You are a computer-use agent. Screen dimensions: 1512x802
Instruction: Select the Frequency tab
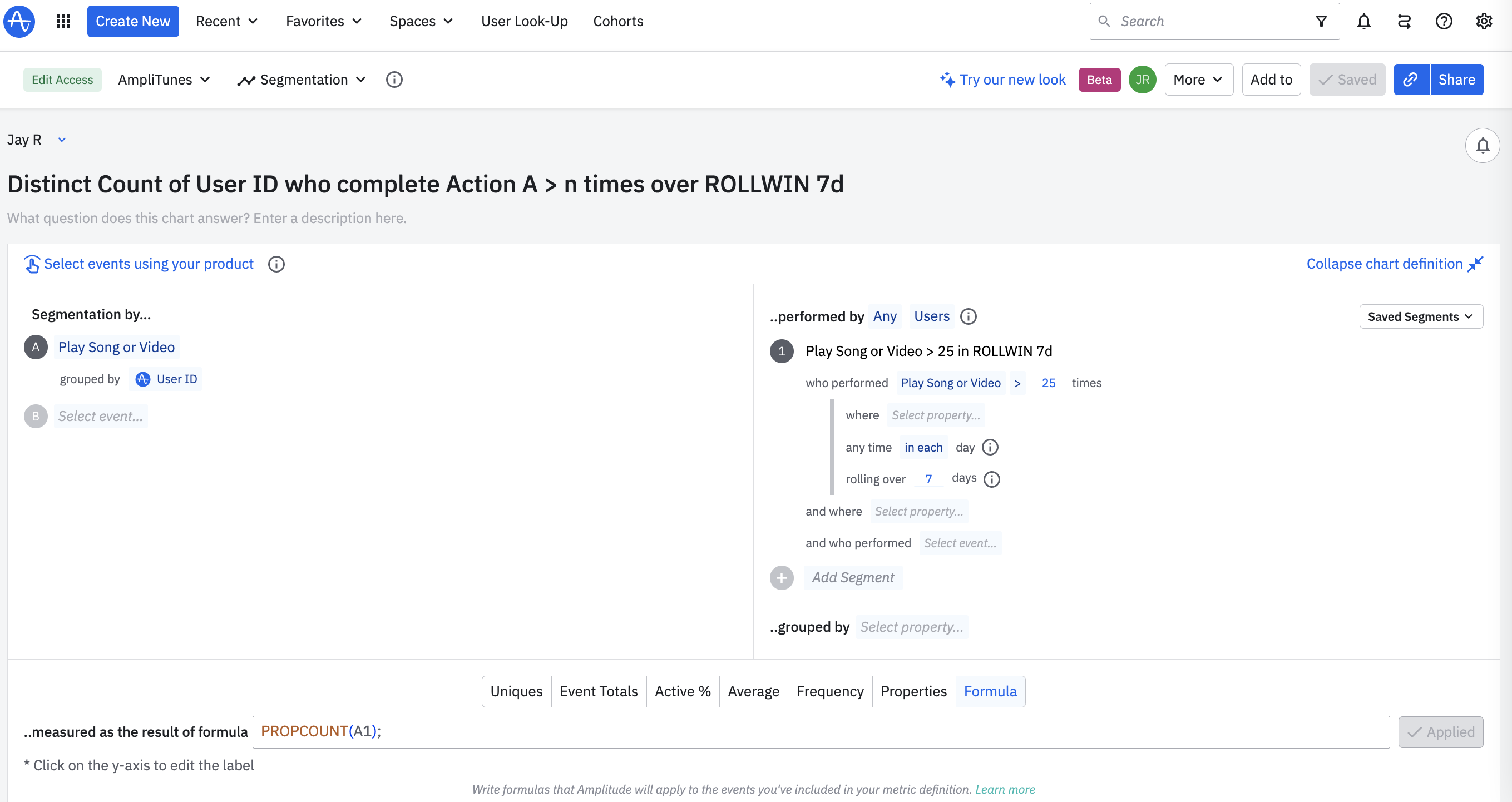829,691
